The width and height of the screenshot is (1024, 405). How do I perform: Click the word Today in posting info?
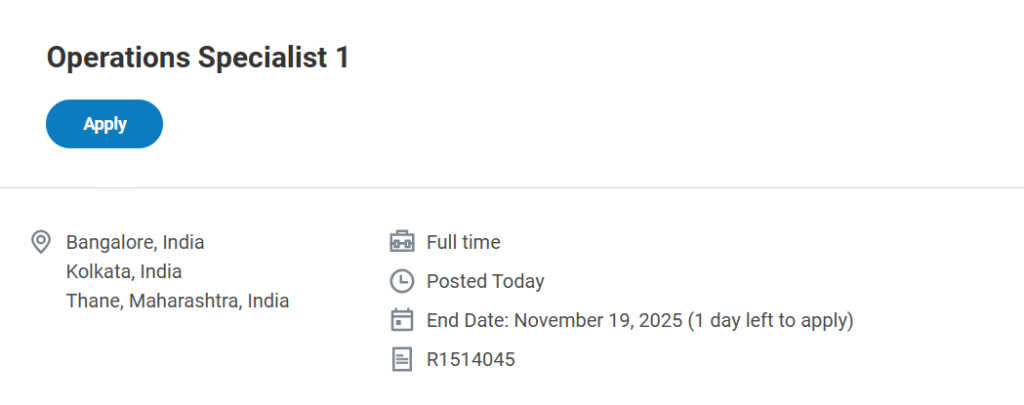click(x=518, y=281)
